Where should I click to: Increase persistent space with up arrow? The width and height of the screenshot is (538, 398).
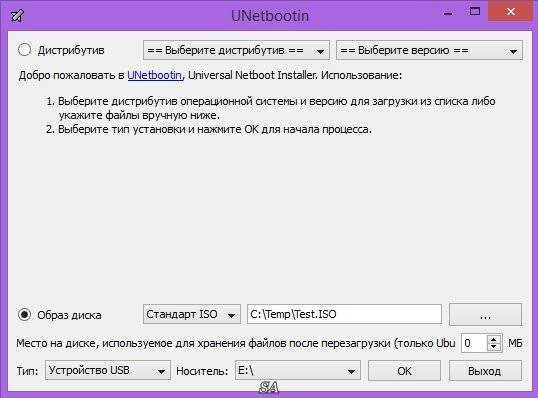click(x=494, y=339)
